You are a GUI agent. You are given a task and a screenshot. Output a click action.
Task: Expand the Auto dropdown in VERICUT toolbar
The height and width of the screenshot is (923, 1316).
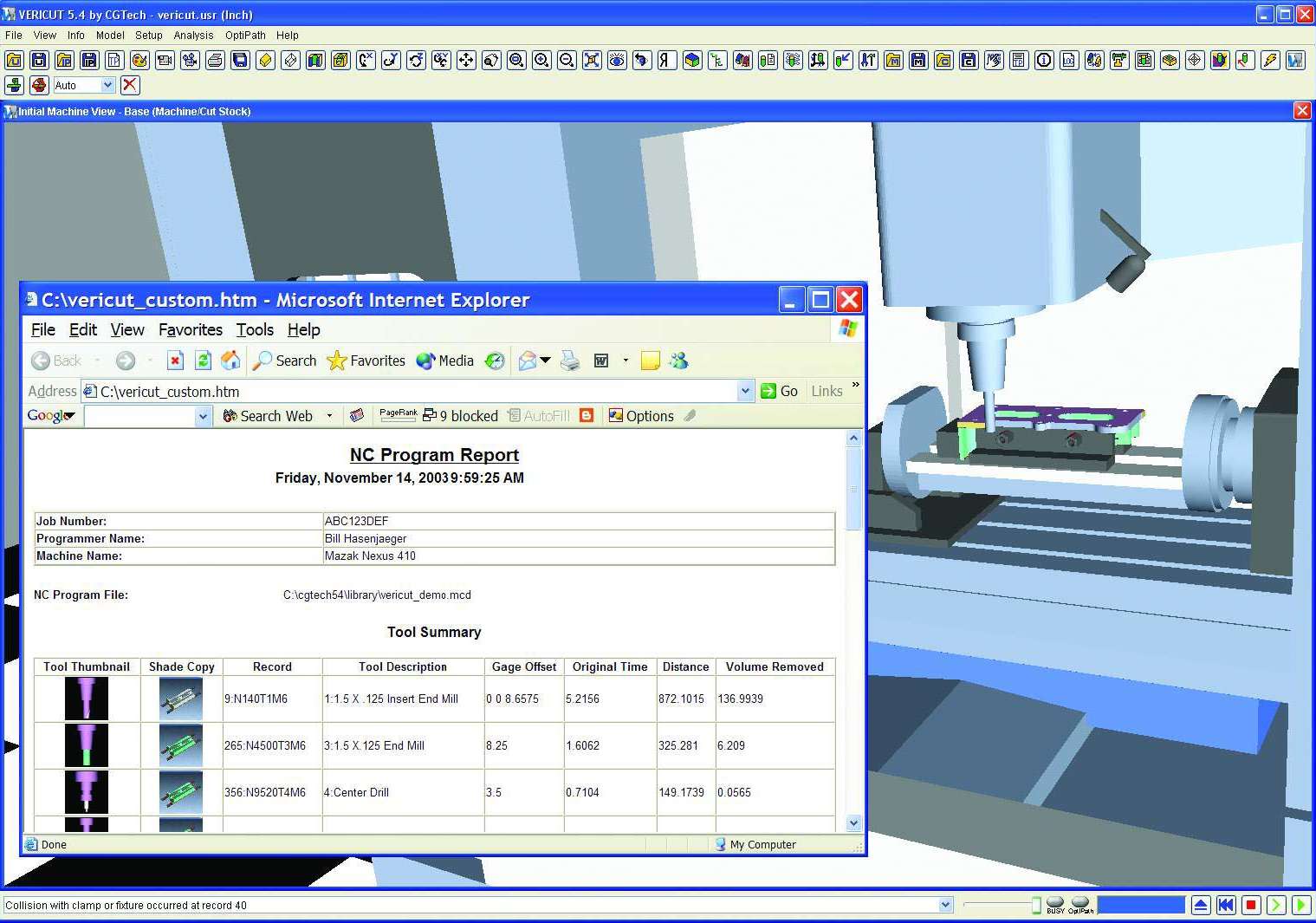tap(107, 85)
